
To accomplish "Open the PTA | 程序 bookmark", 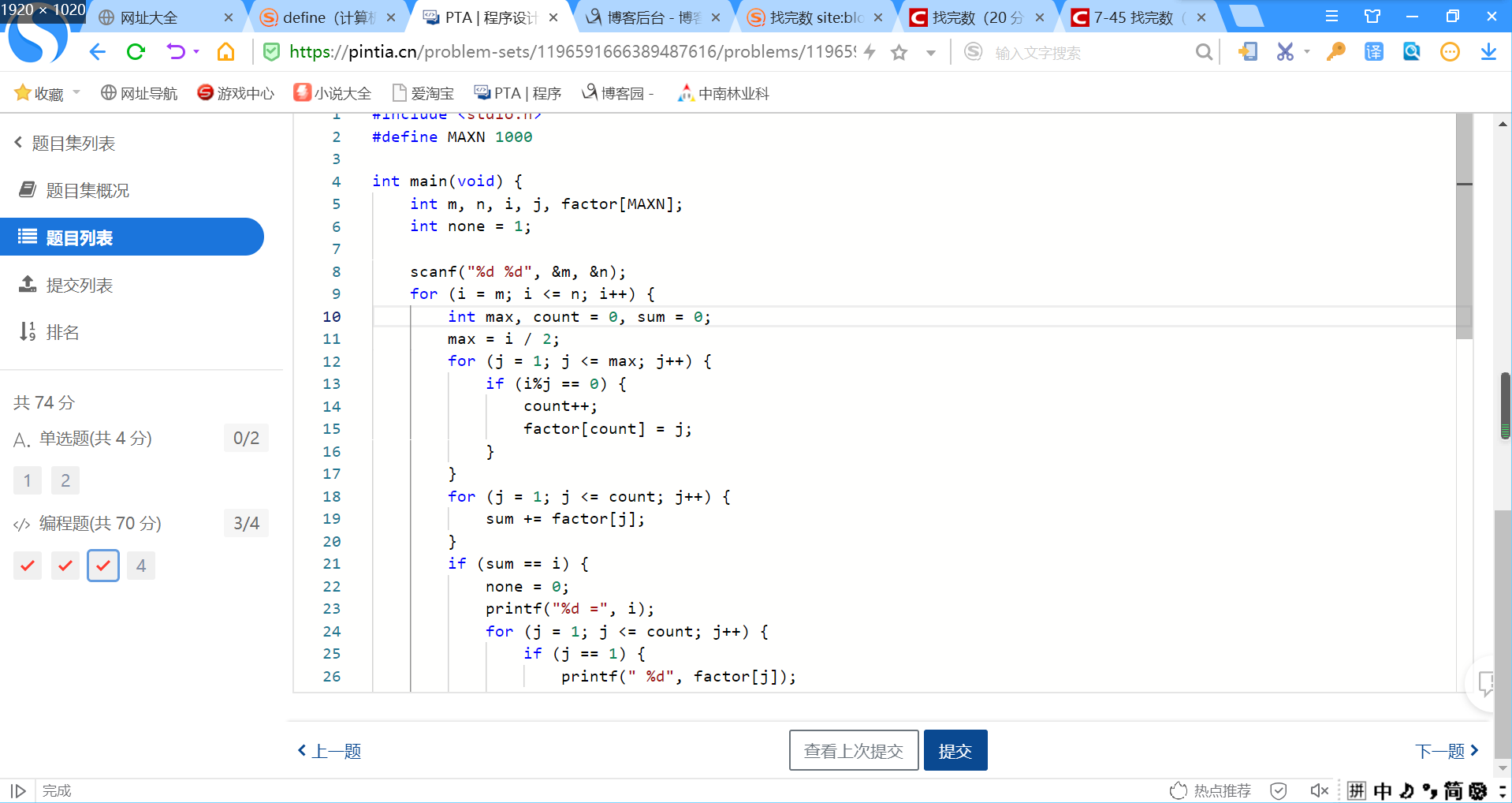I will pyautogui.click(x=518, y=93).
